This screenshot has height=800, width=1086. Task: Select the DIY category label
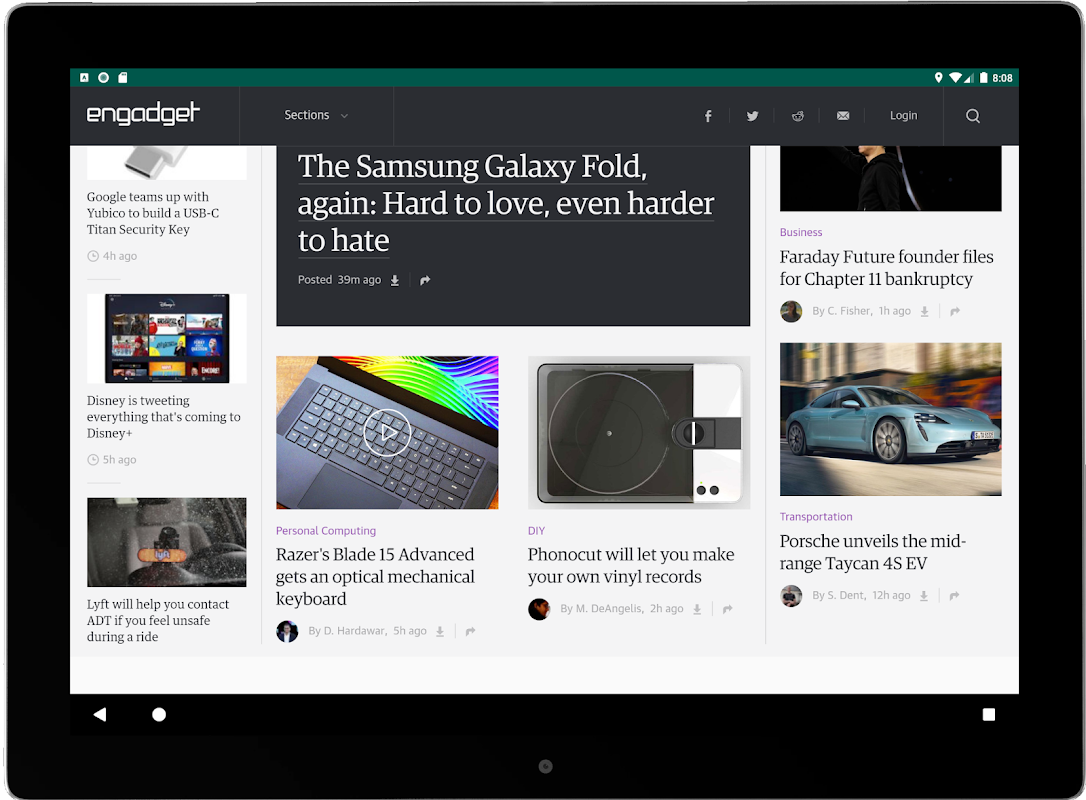point(536,531)
